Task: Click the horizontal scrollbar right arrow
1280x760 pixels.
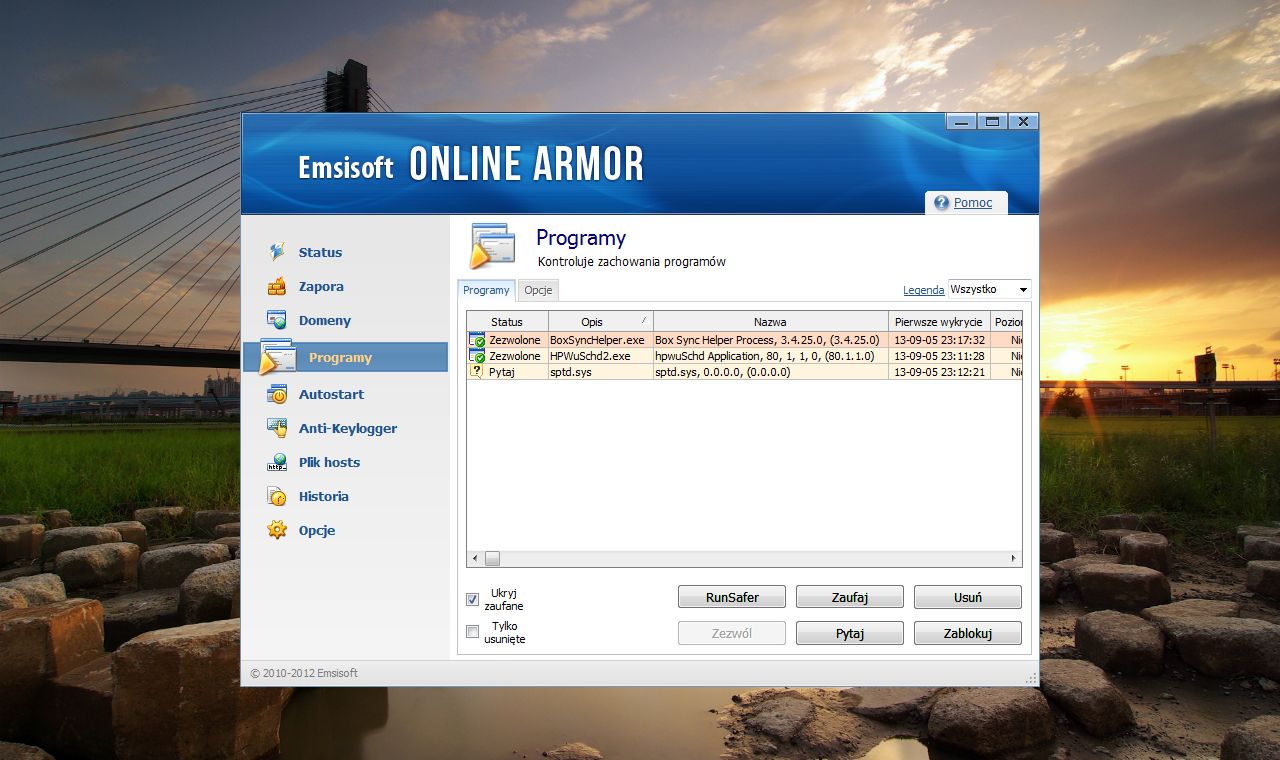Action: tap(1013, 559)
